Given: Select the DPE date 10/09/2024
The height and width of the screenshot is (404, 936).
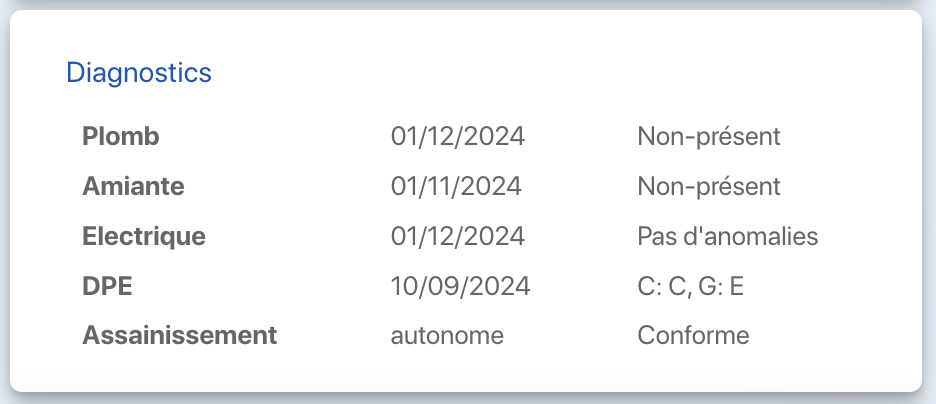Looking at the screenshot, I should pyautogui.click(x=460, y=287).
